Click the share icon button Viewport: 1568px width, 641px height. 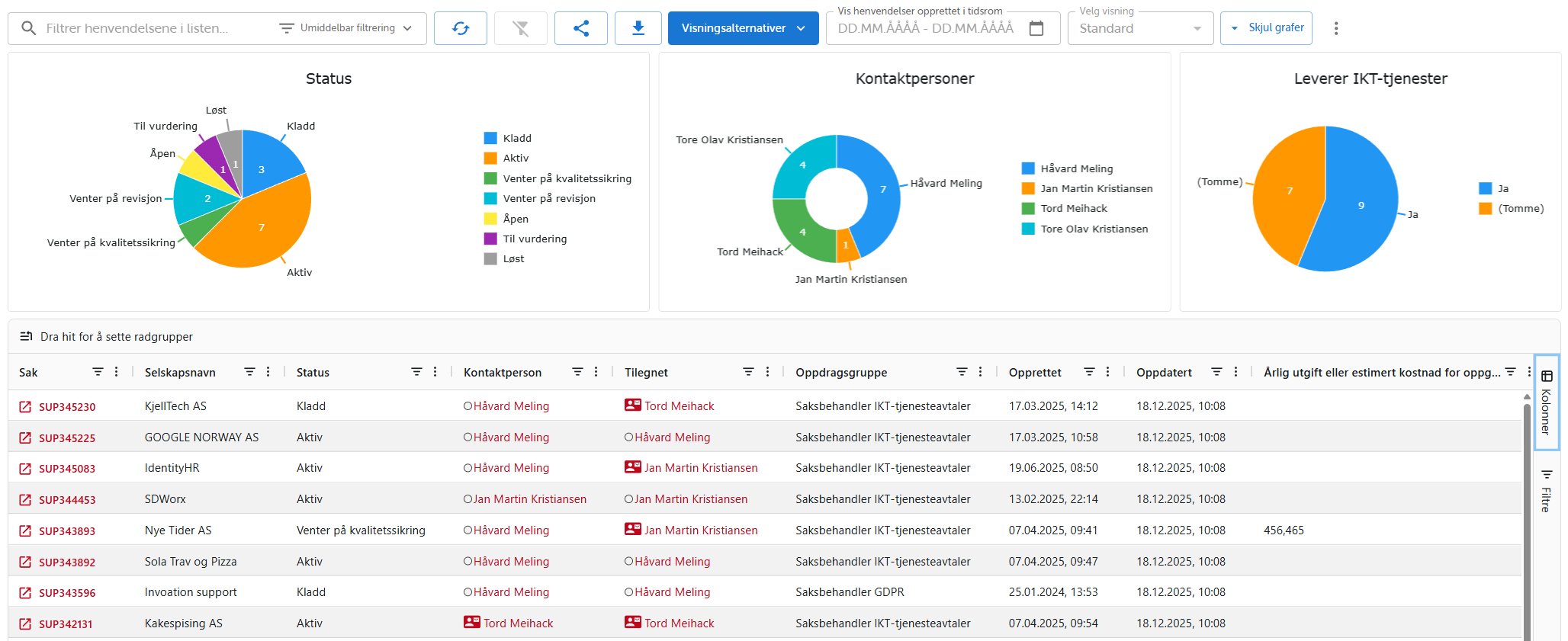pos(581,28)
